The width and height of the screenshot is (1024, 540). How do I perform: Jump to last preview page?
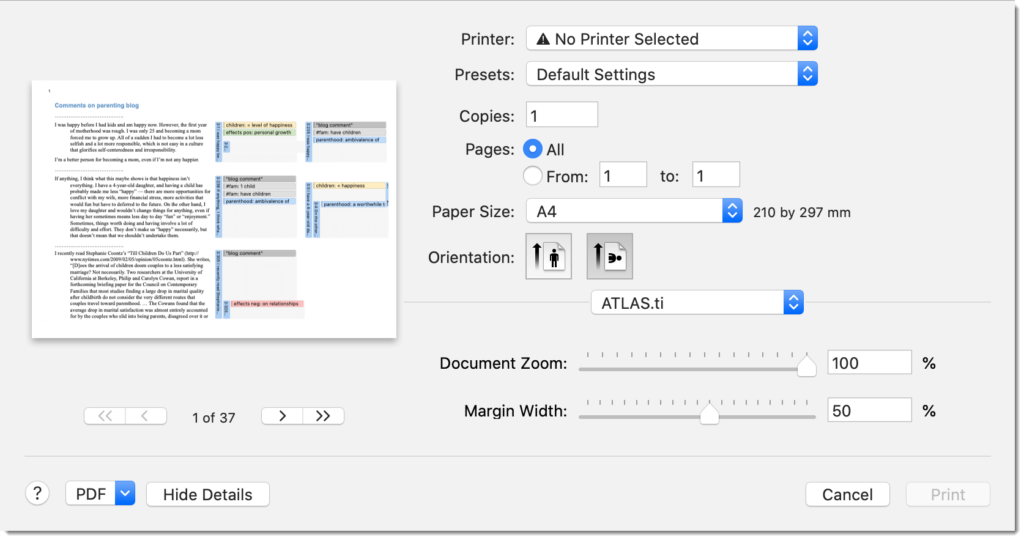pyautogui.click(x=322, y=416)
